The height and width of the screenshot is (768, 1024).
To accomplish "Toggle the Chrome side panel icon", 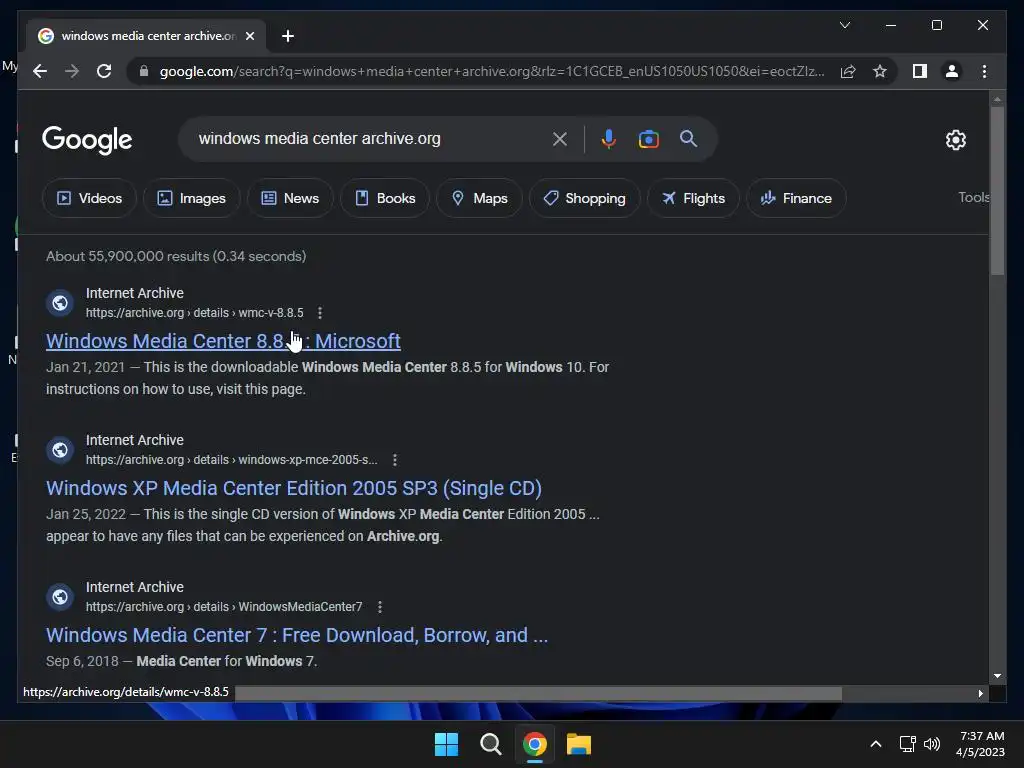I will (920, 71).
